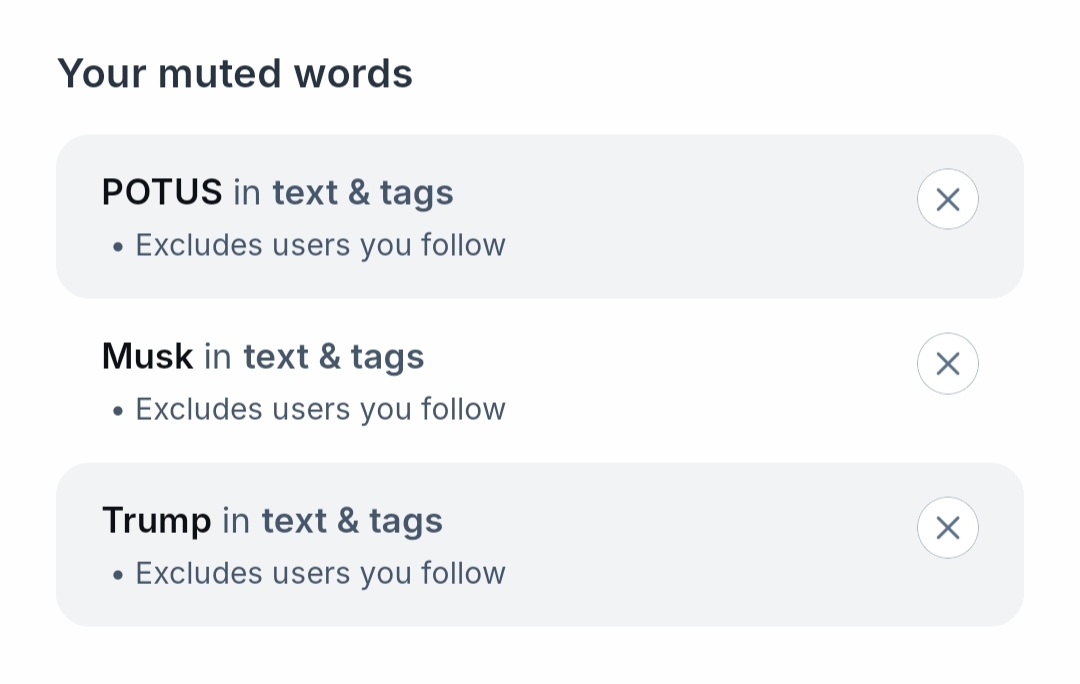
Task: Remove the muted word POTUS
Action: [x=947, y=199]
